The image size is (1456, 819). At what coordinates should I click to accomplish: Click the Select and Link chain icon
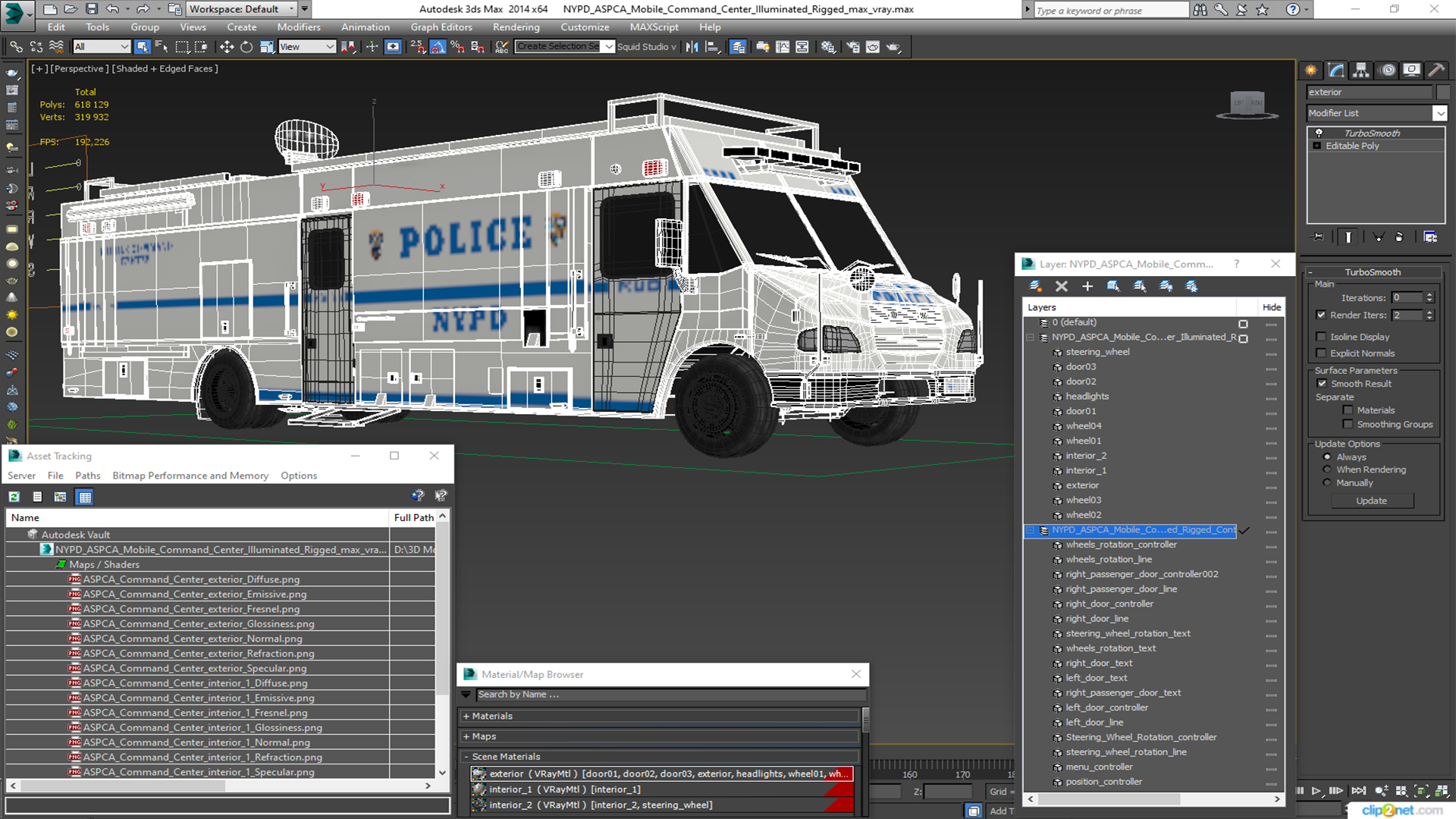click(x=16, y=47)
